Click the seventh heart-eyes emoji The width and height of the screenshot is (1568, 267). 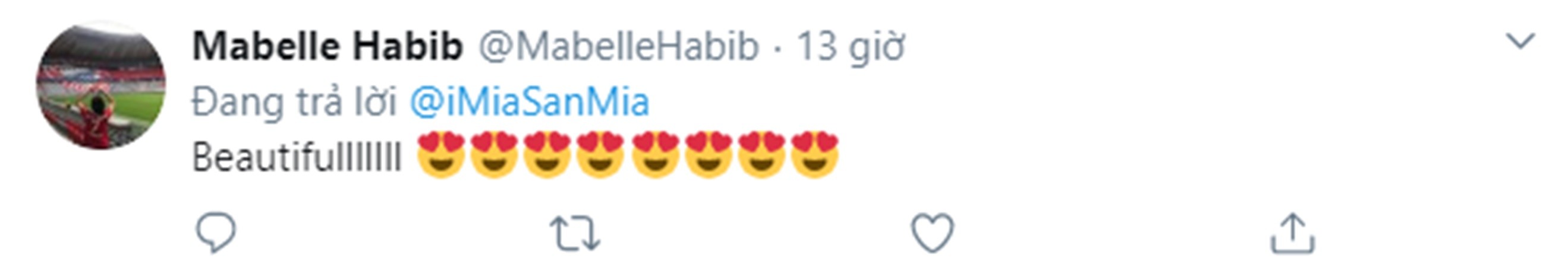(761, 154)
